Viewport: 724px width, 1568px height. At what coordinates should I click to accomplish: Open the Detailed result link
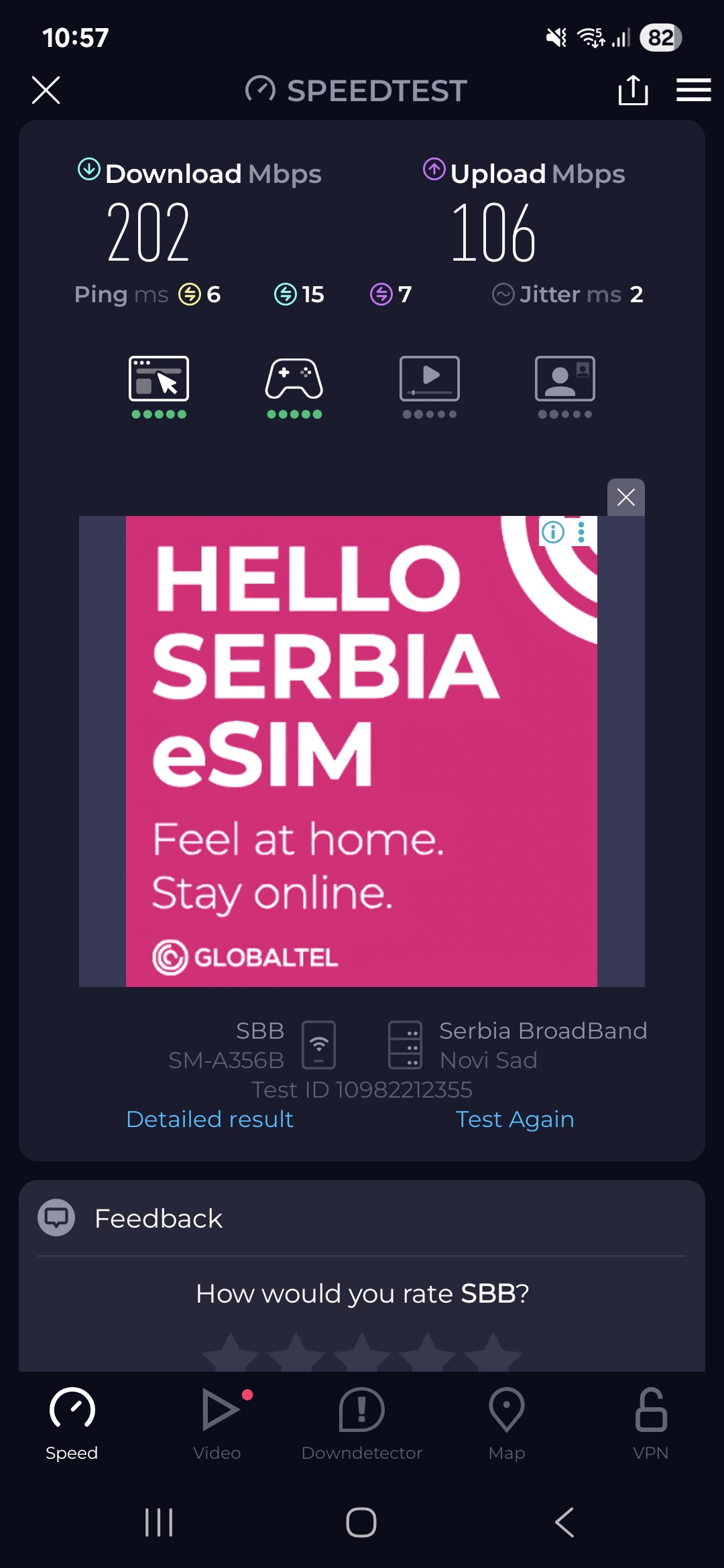(210, 1119)
